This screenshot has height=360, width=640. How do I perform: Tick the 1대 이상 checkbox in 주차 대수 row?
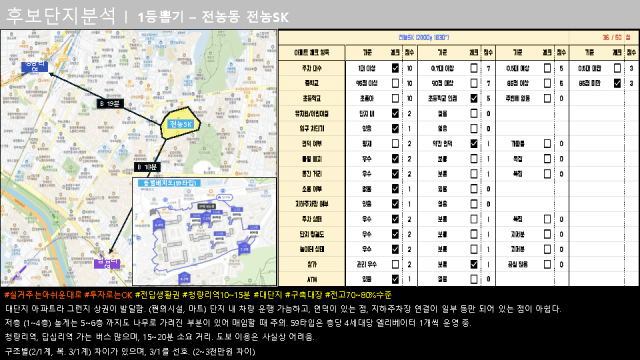(x=395, y=68)
